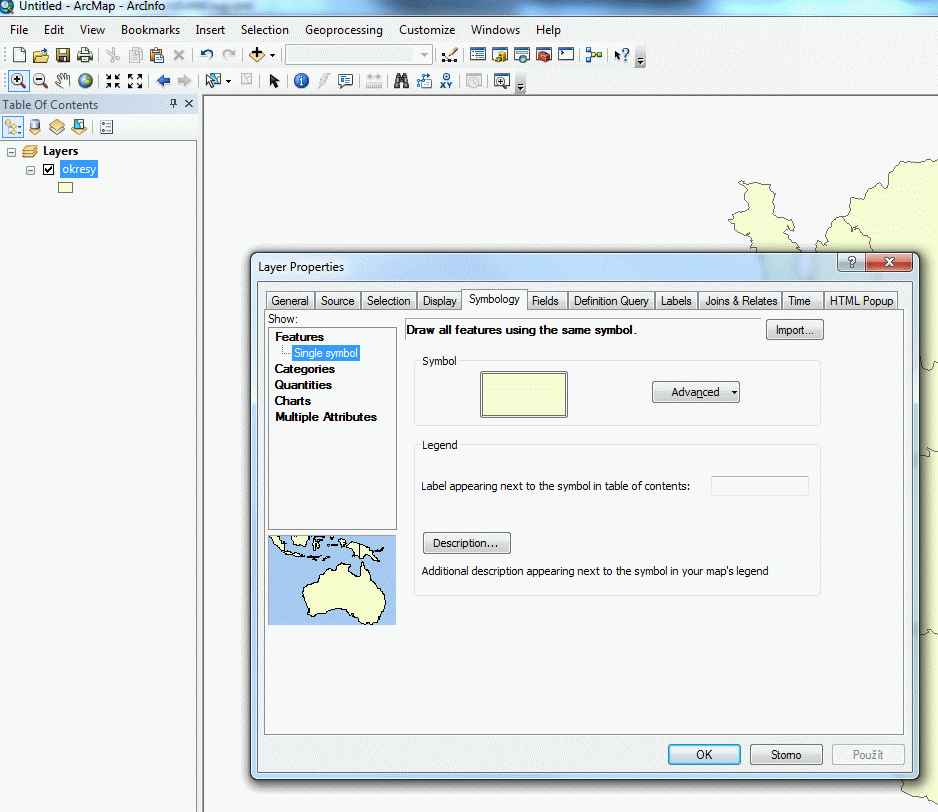Save the map document
Image resolution: width=938 pixels, height=812 pixels.
coord(63,55)
